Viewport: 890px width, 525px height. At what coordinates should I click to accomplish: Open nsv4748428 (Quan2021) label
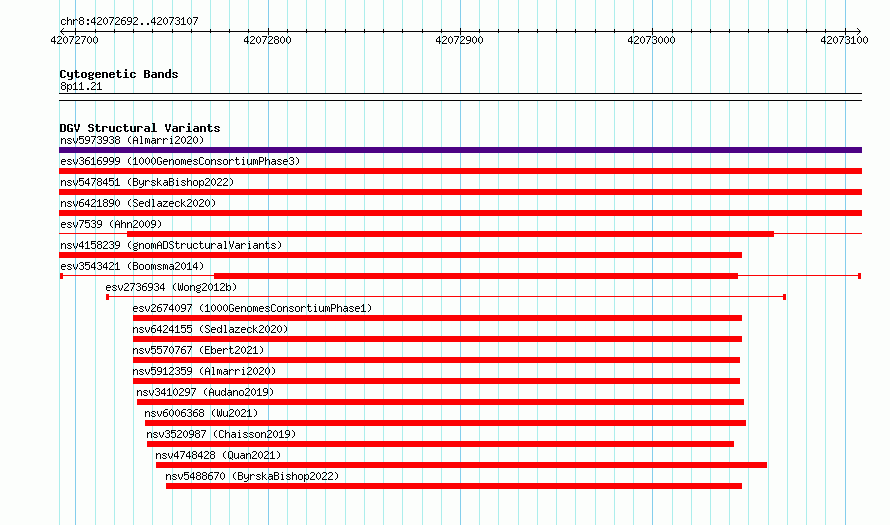(218, 455)
